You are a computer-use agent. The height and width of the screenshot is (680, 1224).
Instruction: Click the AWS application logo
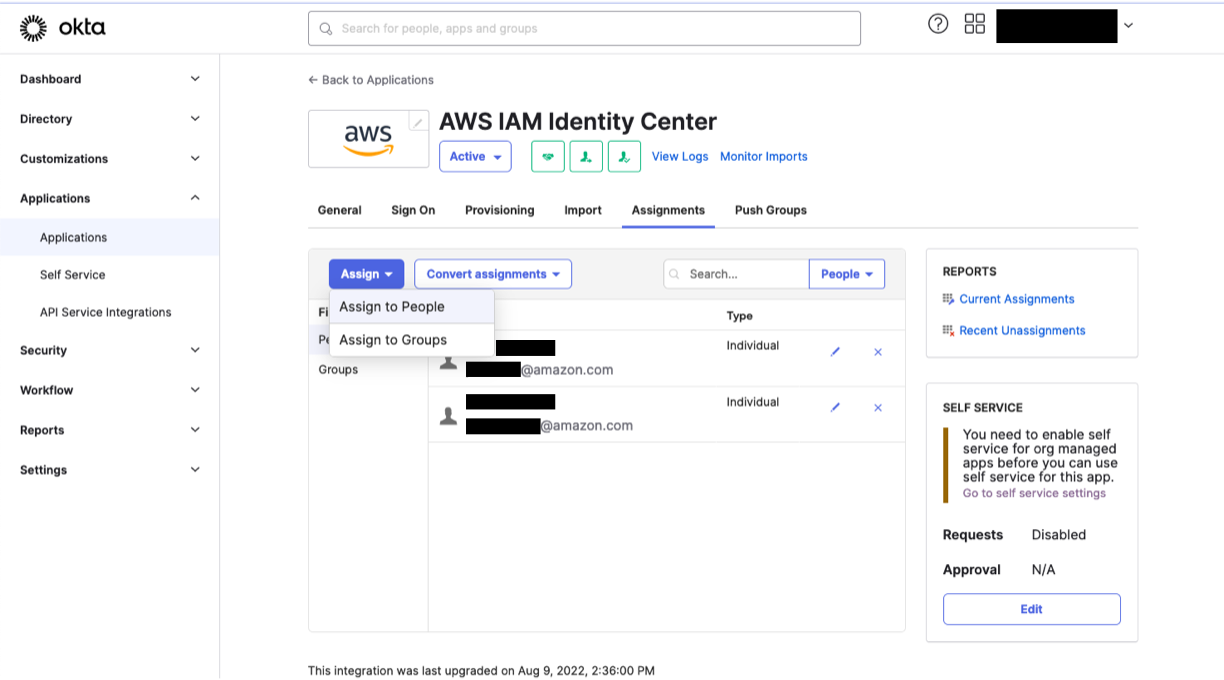[368, 139]
